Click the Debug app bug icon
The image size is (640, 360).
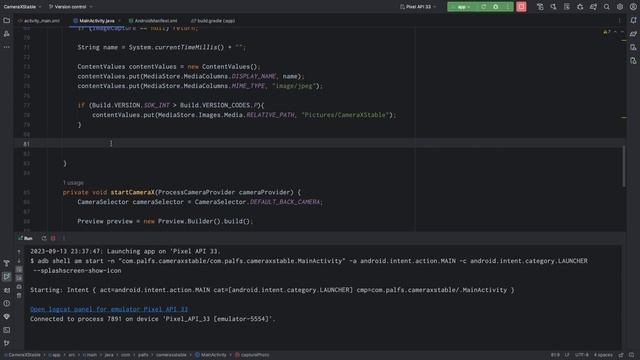click(x=496, y=7)
